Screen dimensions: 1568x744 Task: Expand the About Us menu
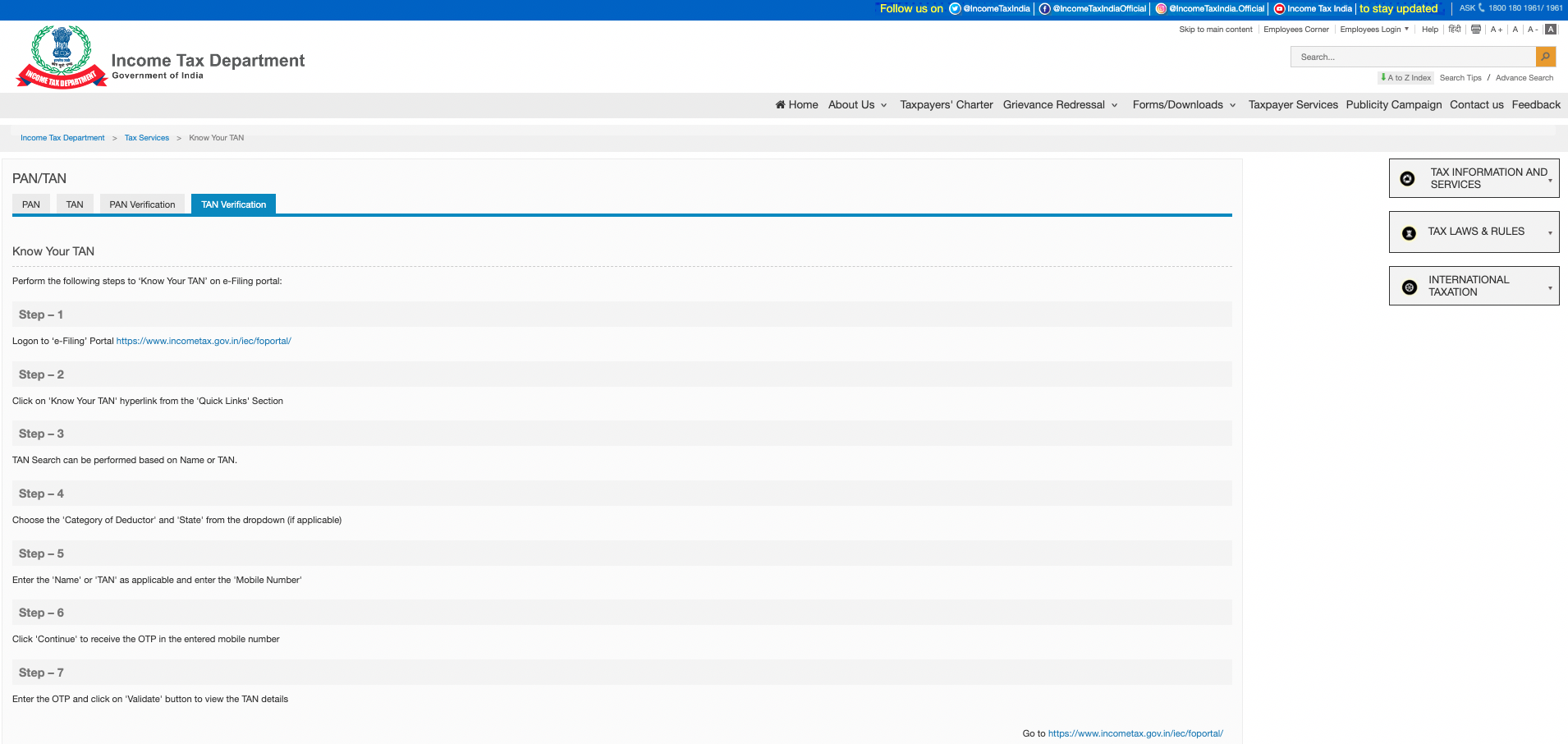(x=857, y=105)
